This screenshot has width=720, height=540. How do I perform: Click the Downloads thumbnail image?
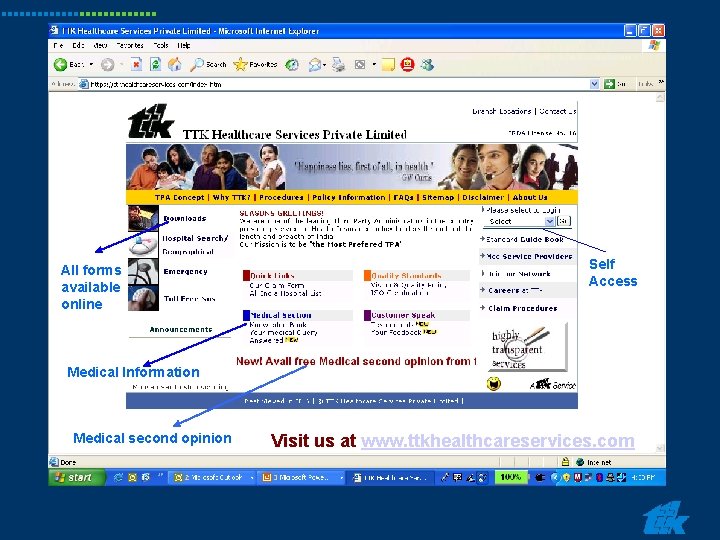coord(143,218)
